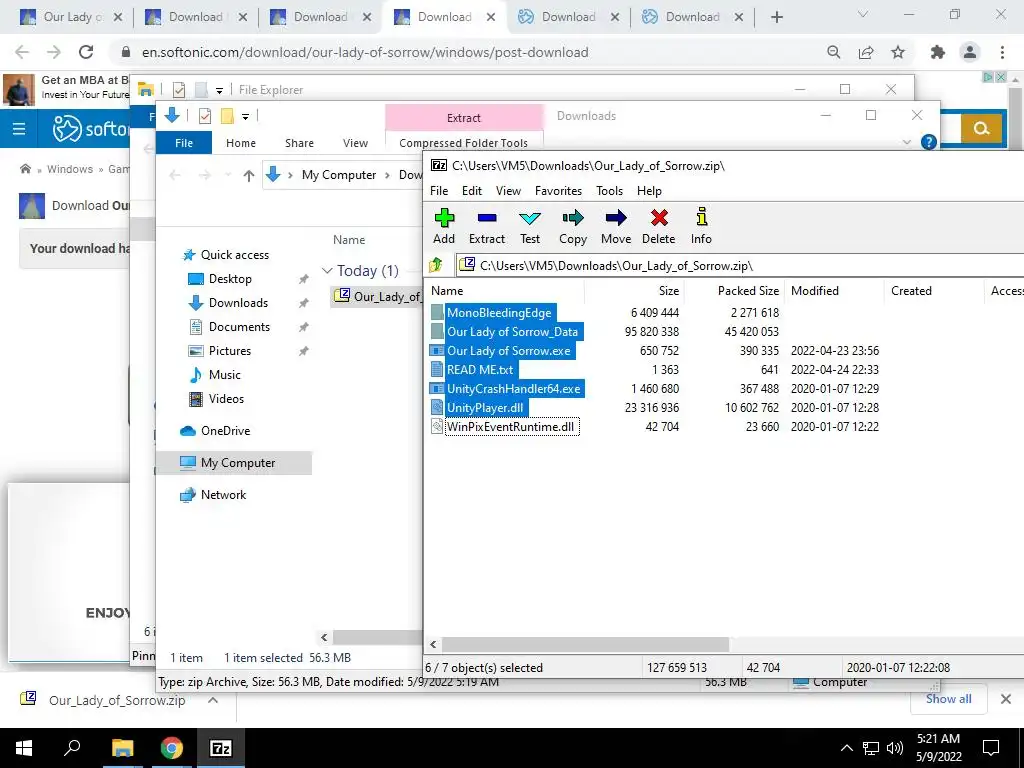This screenshot has width=1024, height=768.
Task: Open Share tab in Downloads Explorer ribbon
Action: [x=299, y=142]
